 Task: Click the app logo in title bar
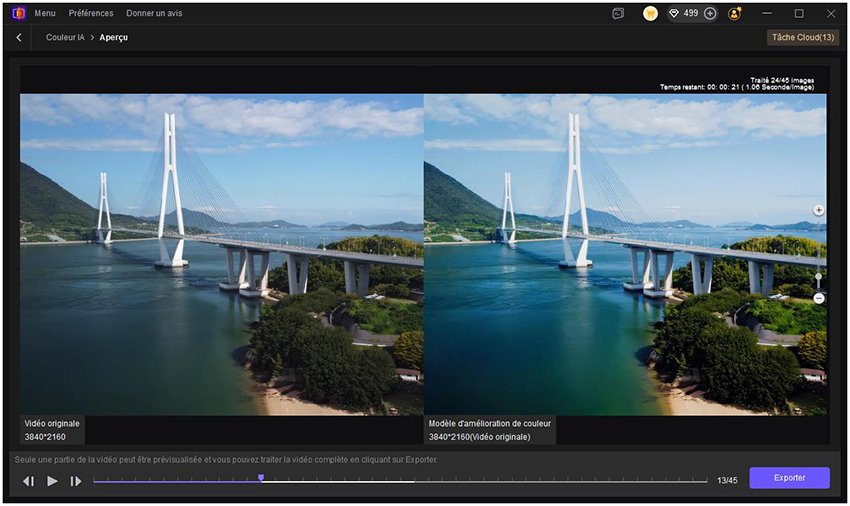(x=17, y=13)
